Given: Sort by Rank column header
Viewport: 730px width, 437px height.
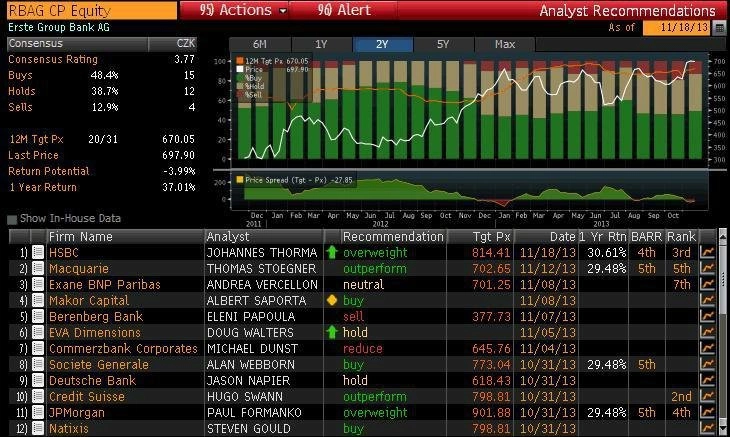Looking at the screenshot, I should pyautogui.click(x=681, y=236).
